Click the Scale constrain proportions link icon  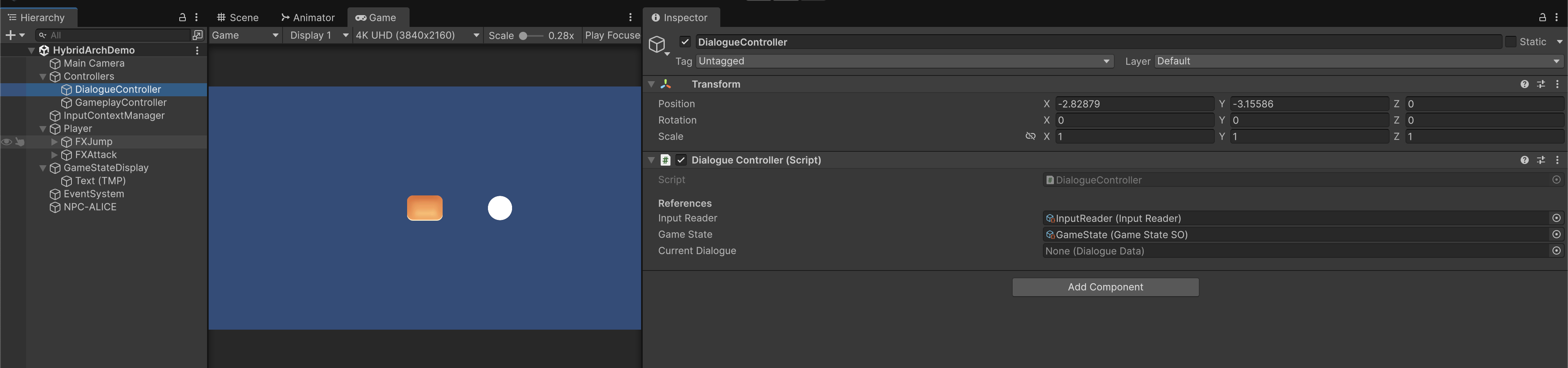click(1030, 136)
